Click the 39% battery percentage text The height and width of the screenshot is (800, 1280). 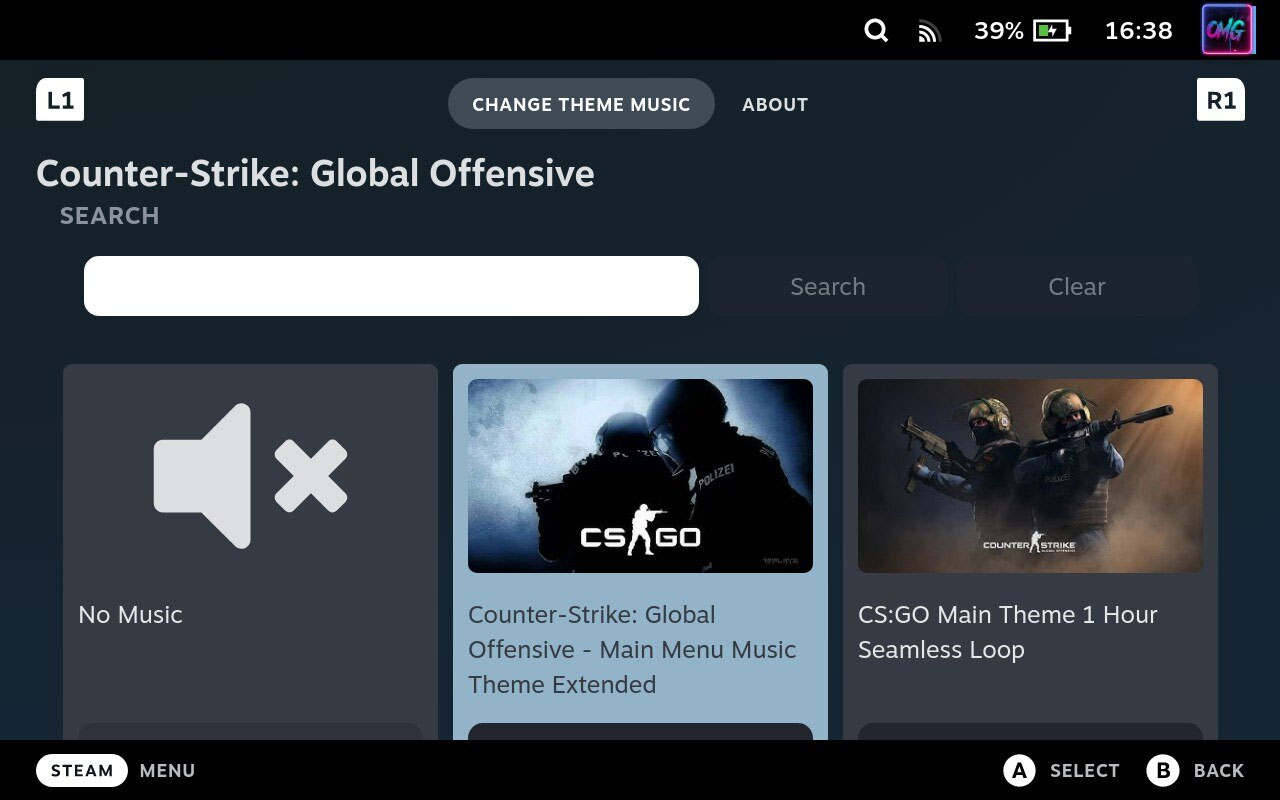999,31
